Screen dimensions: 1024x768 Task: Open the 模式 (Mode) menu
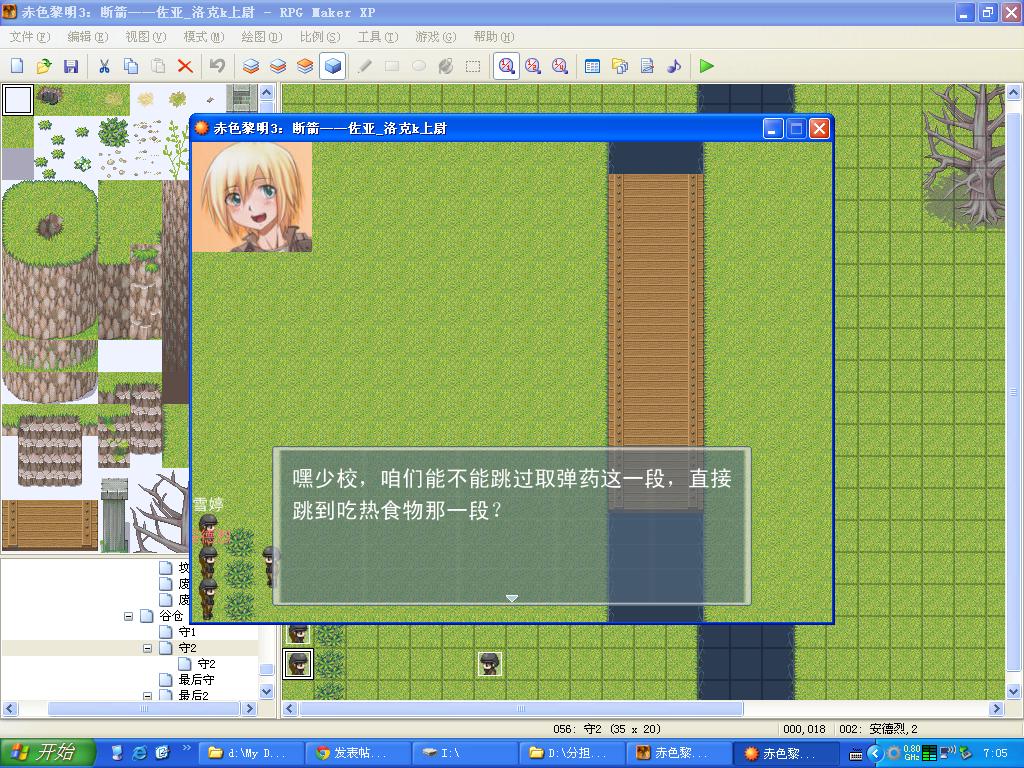(x=204, y=37)
